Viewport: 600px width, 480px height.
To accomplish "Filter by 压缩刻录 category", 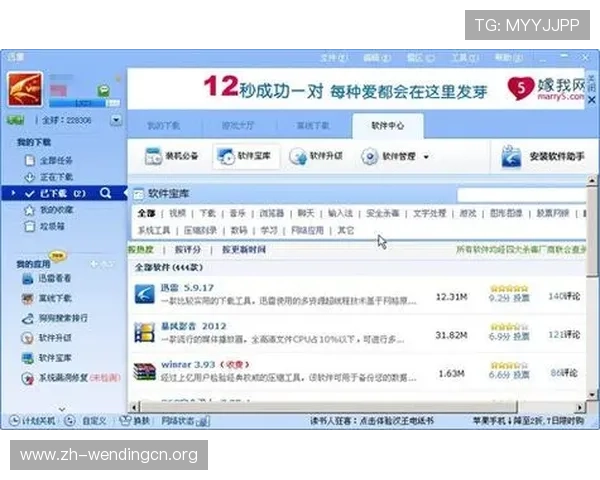I will [x=200, y=230].
